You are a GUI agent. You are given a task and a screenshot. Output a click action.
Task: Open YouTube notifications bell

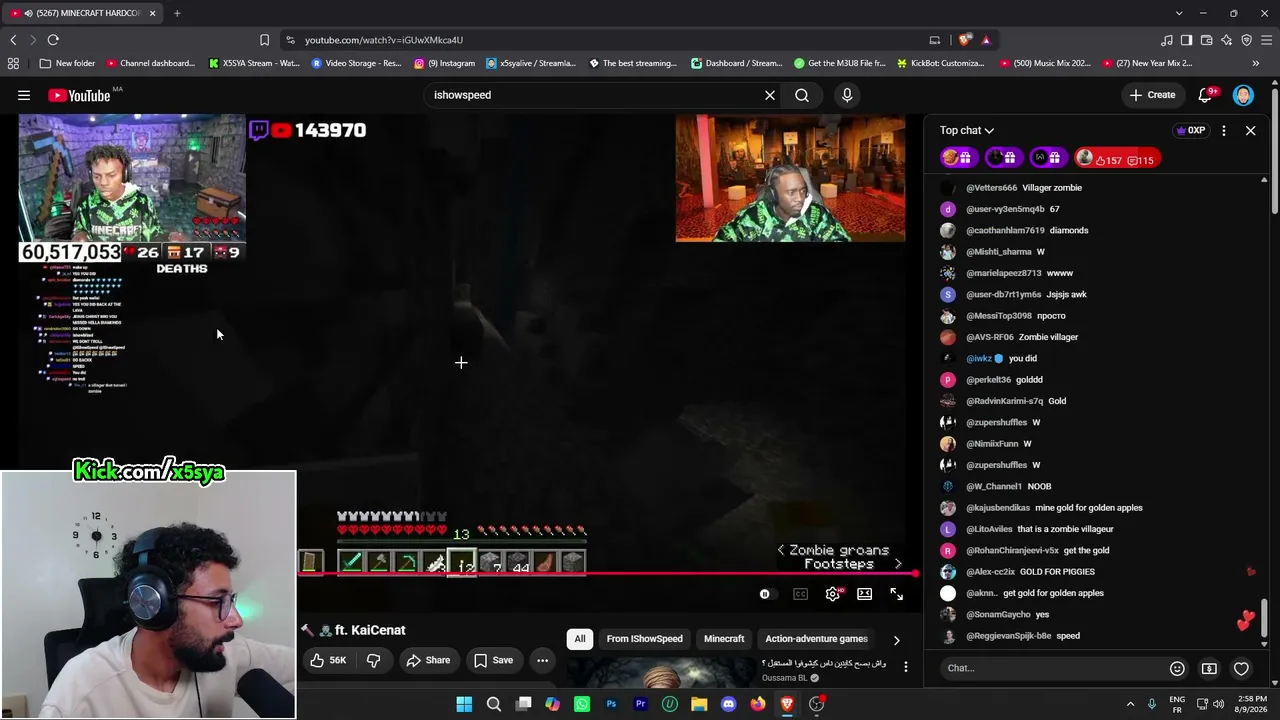pyautogui.click(x=1206, y=95)
